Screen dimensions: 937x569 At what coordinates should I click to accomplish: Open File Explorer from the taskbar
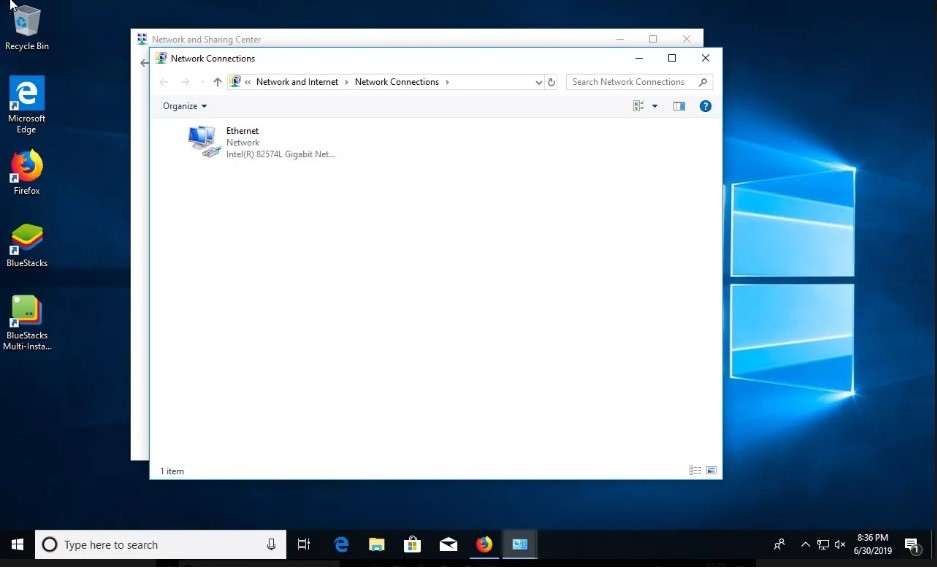tap(376, 545)
